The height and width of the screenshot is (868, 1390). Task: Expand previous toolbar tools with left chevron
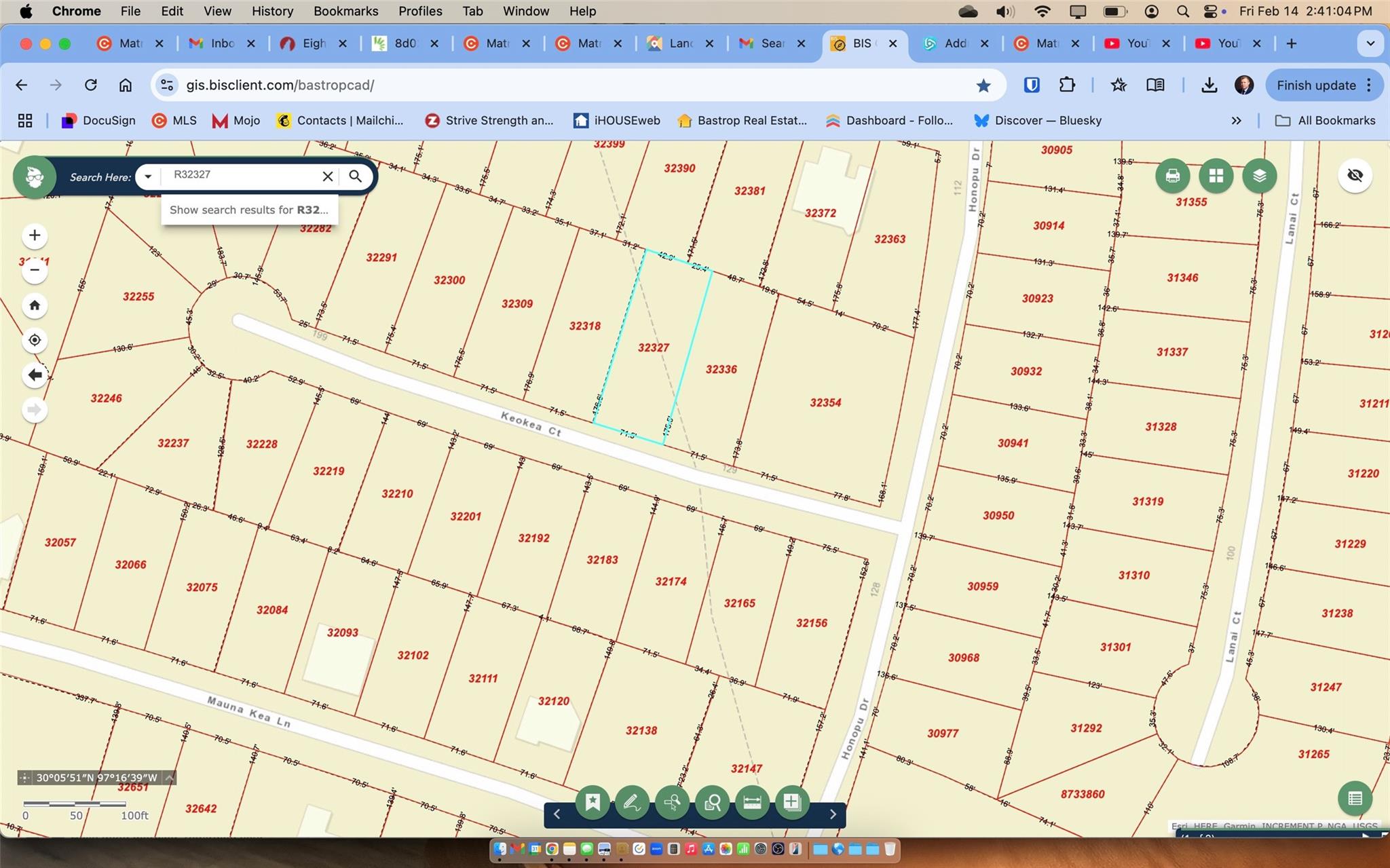[x=557, y=814]
